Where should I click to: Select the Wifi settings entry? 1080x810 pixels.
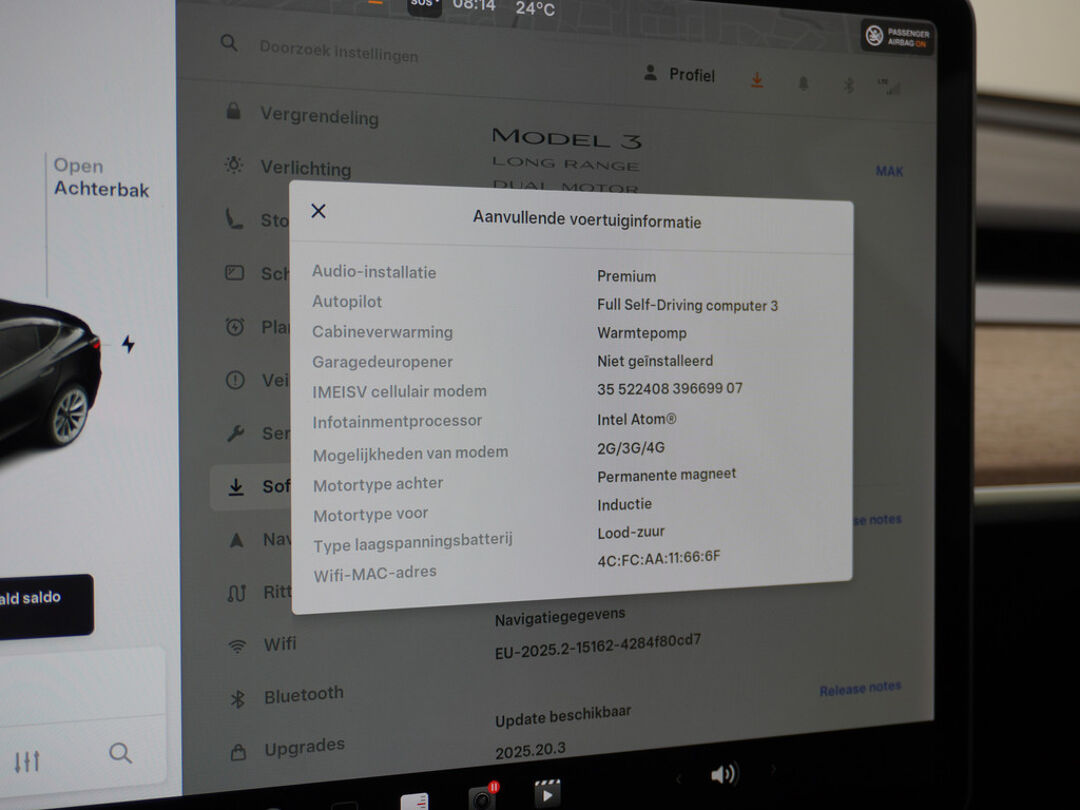point(280,643)
